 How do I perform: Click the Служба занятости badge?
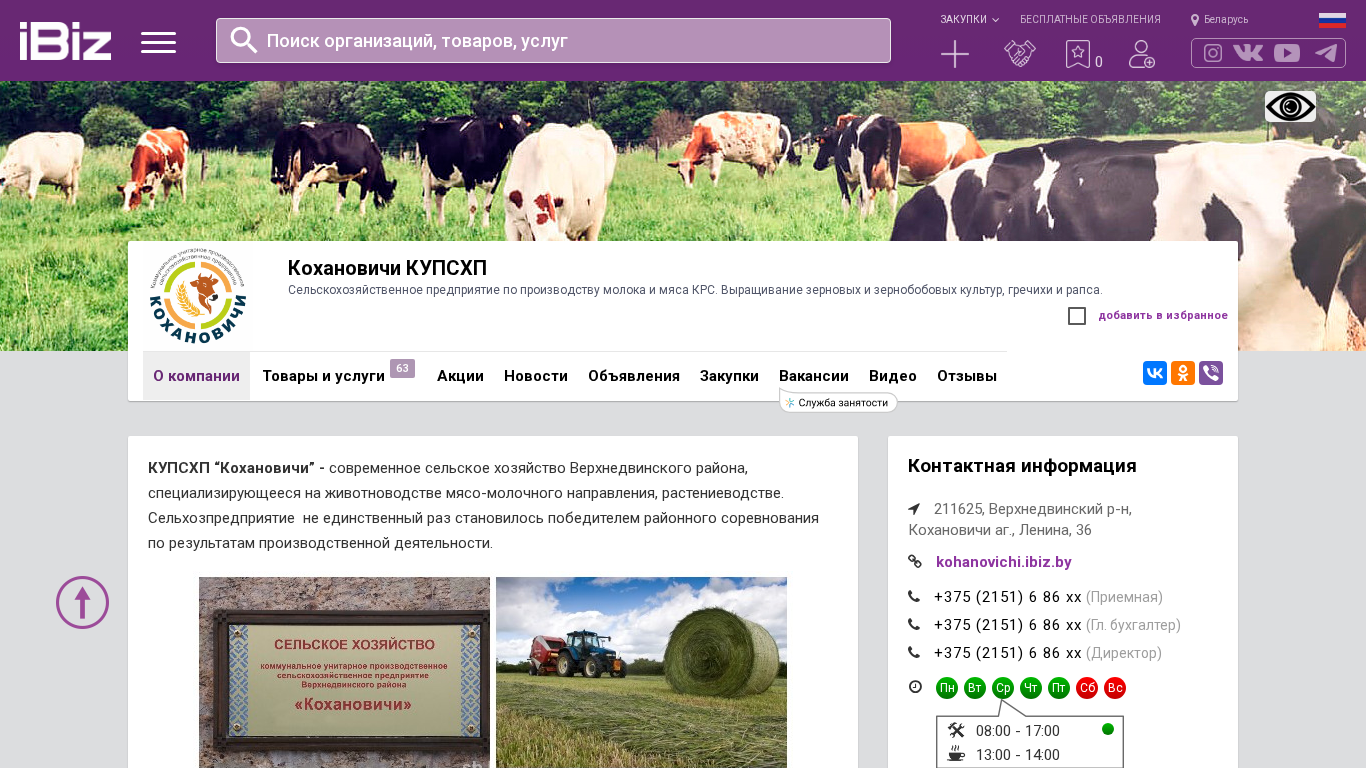tap(838, 402)
